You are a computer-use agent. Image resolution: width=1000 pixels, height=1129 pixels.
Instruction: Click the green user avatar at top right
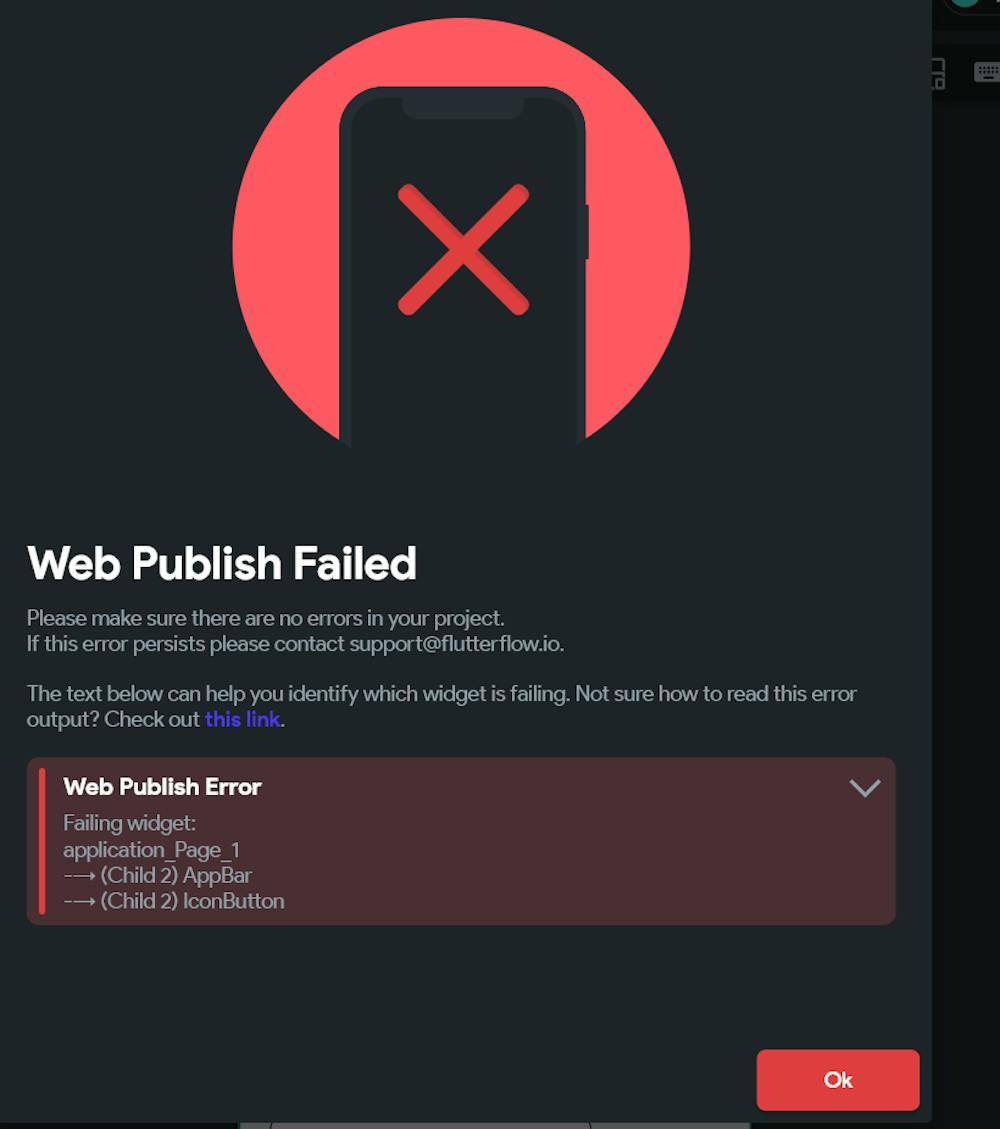[x=965, y=3]
